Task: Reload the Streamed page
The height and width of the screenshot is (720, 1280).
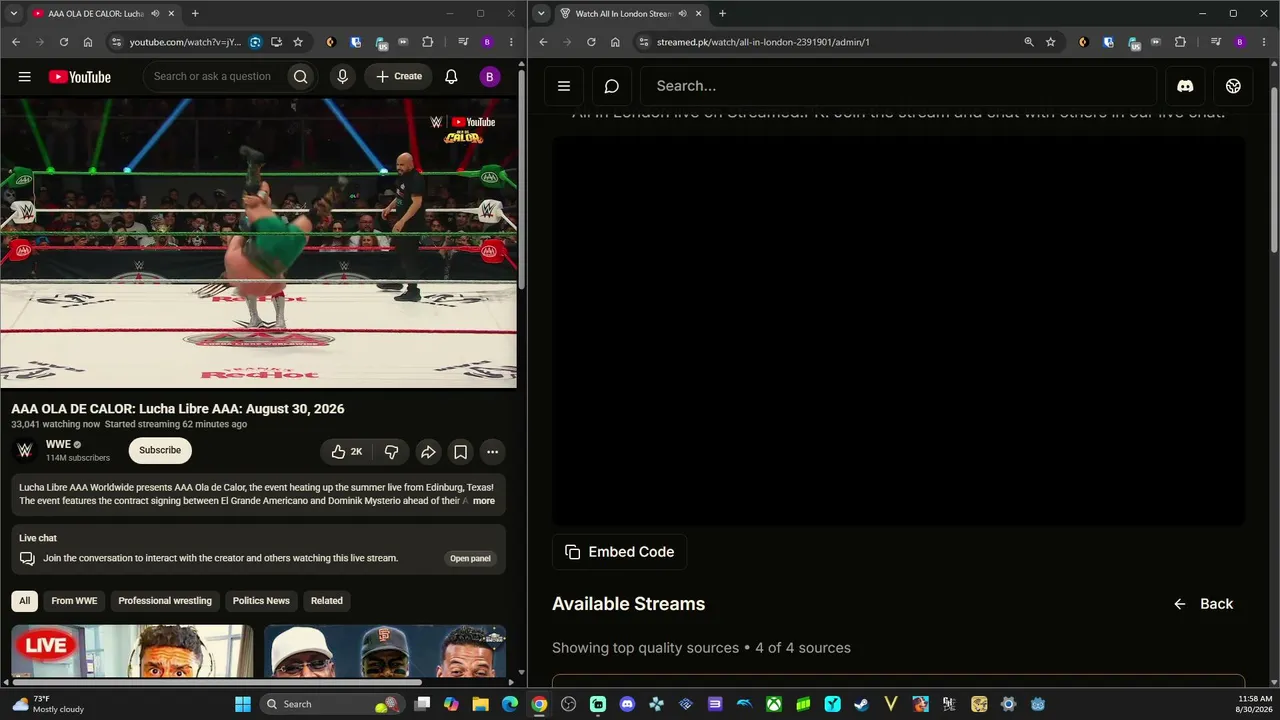Action: (x=591, y=42)
